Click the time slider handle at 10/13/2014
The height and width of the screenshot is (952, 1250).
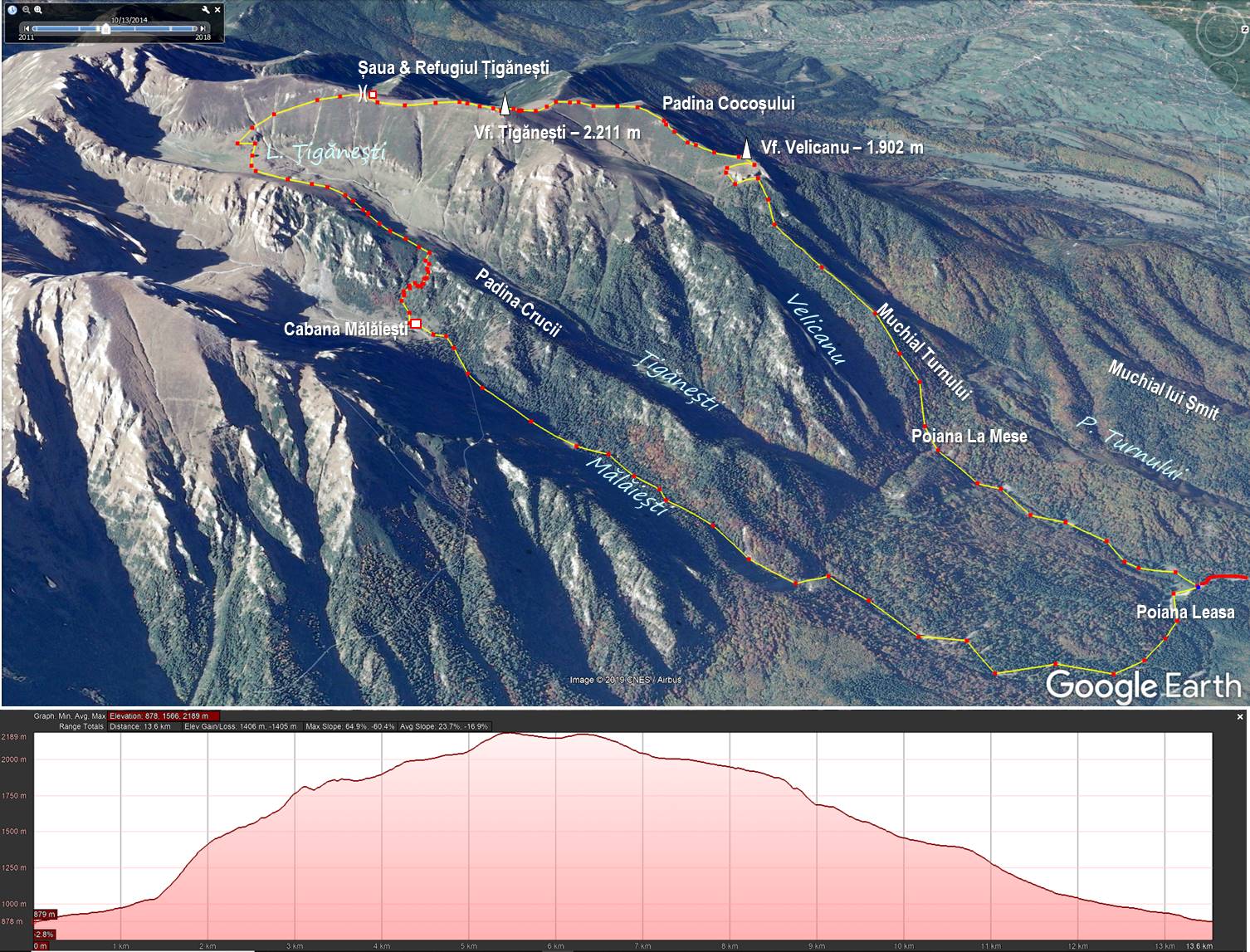[105, 28]
